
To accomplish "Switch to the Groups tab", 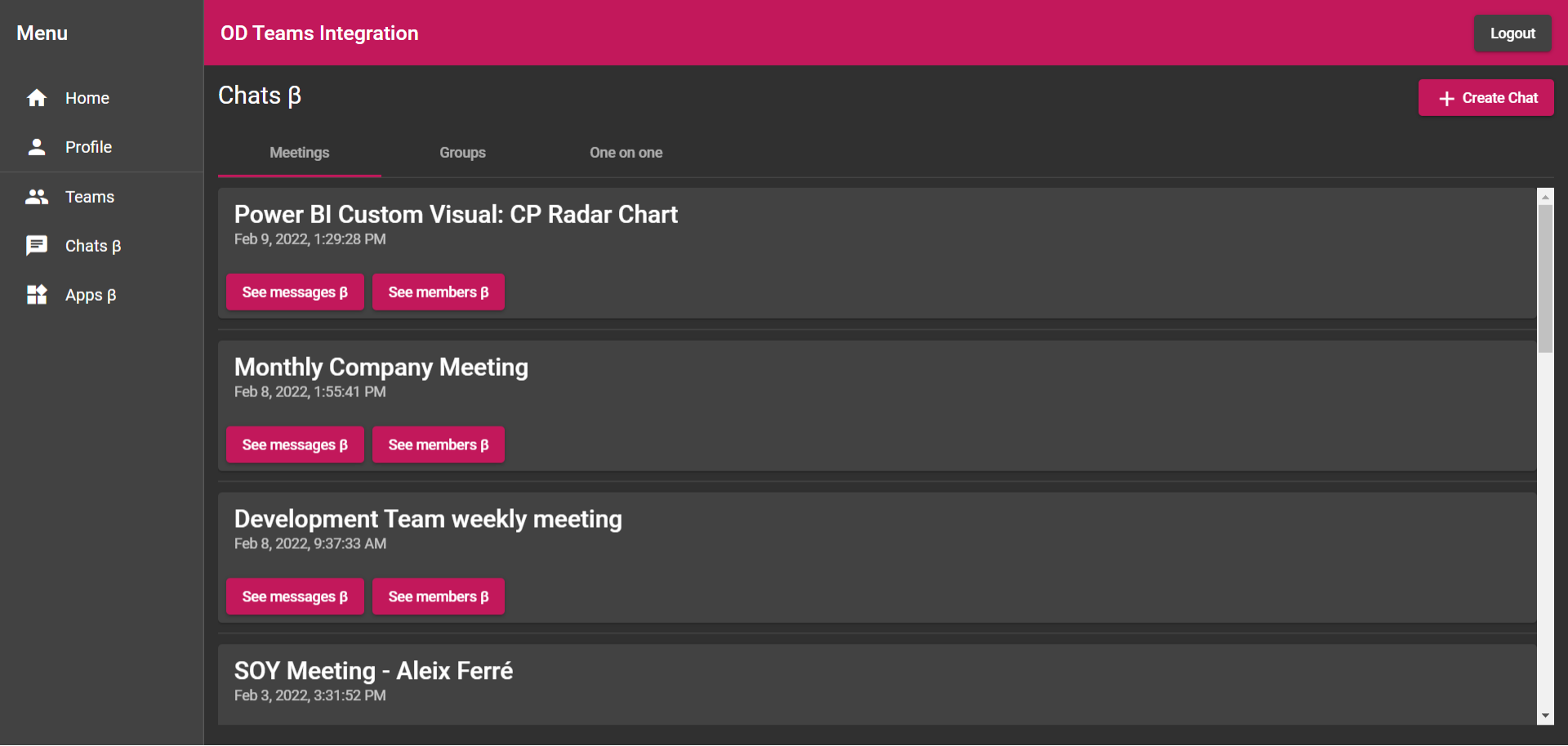I will tap(462, 153).
